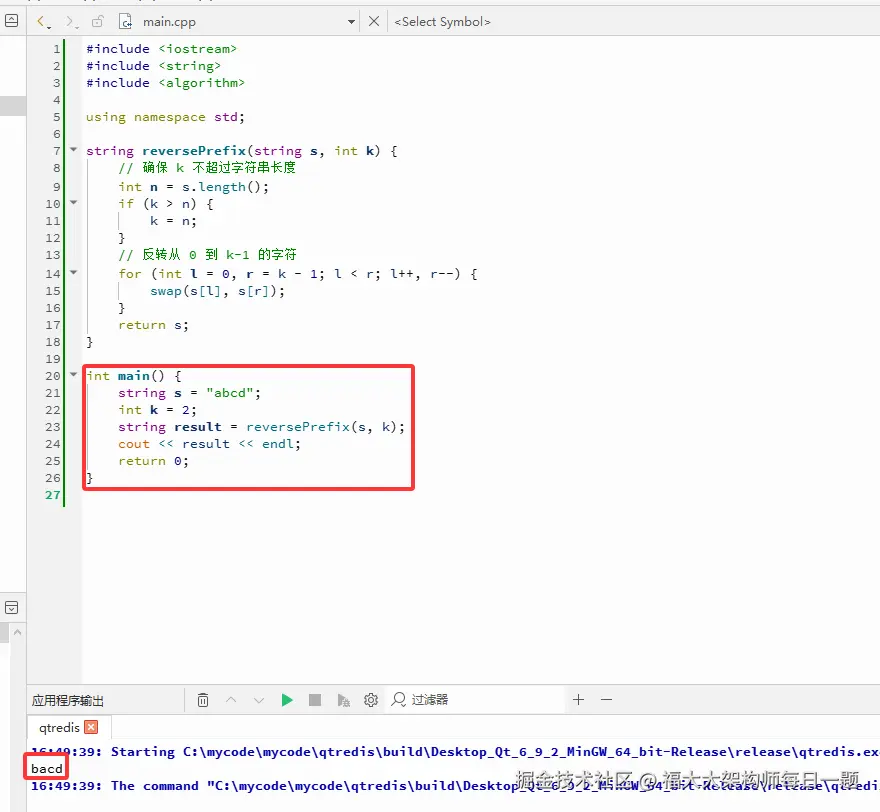Click the return s; statement
The width and height of the screenshot is (880, 812).
pos(153,325)
